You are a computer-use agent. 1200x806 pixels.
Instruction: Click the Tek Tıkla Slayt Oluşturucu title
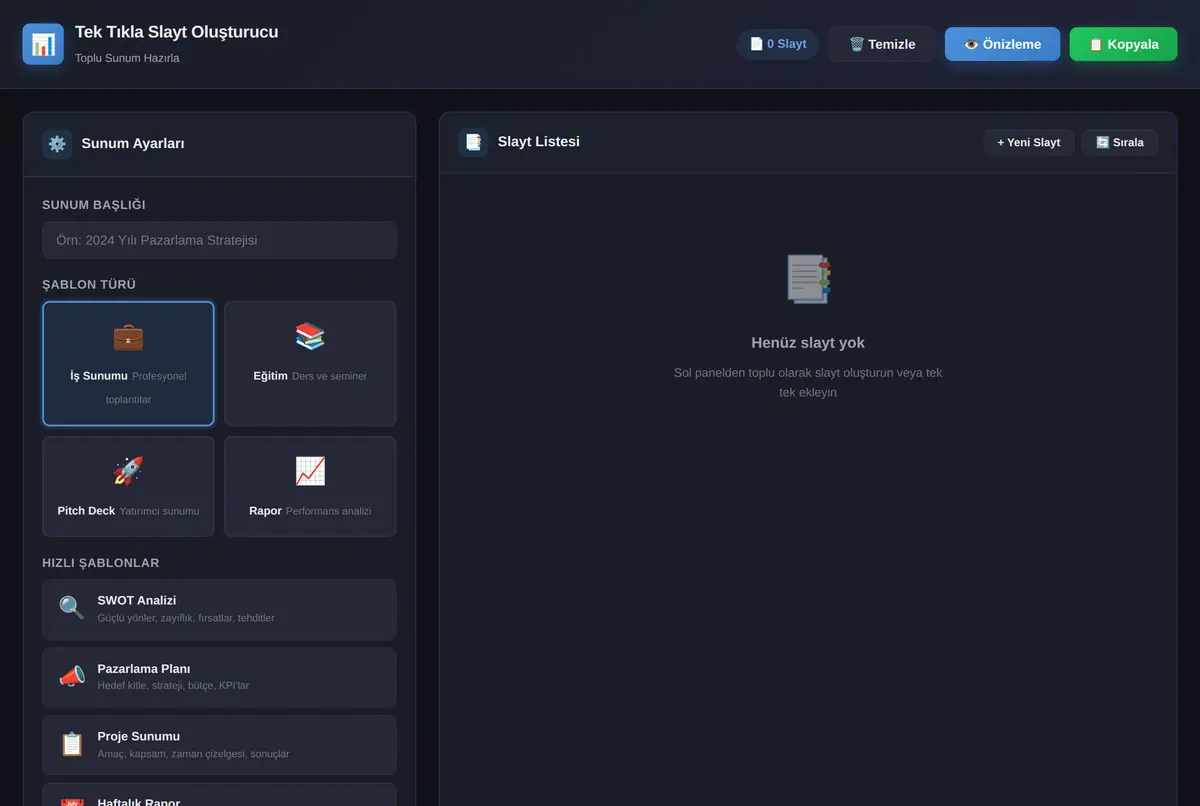tap(177, 32)
